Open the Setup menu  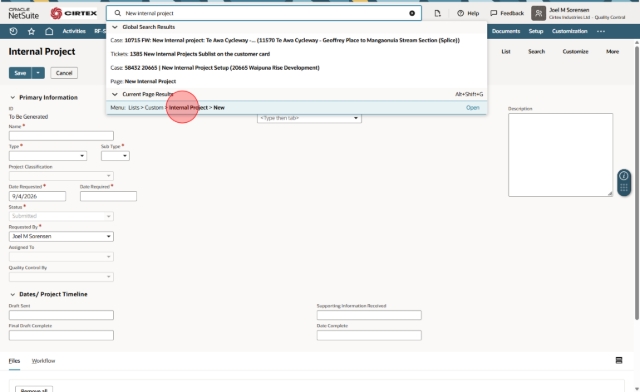pyautogui.click(x=536, y=31)
